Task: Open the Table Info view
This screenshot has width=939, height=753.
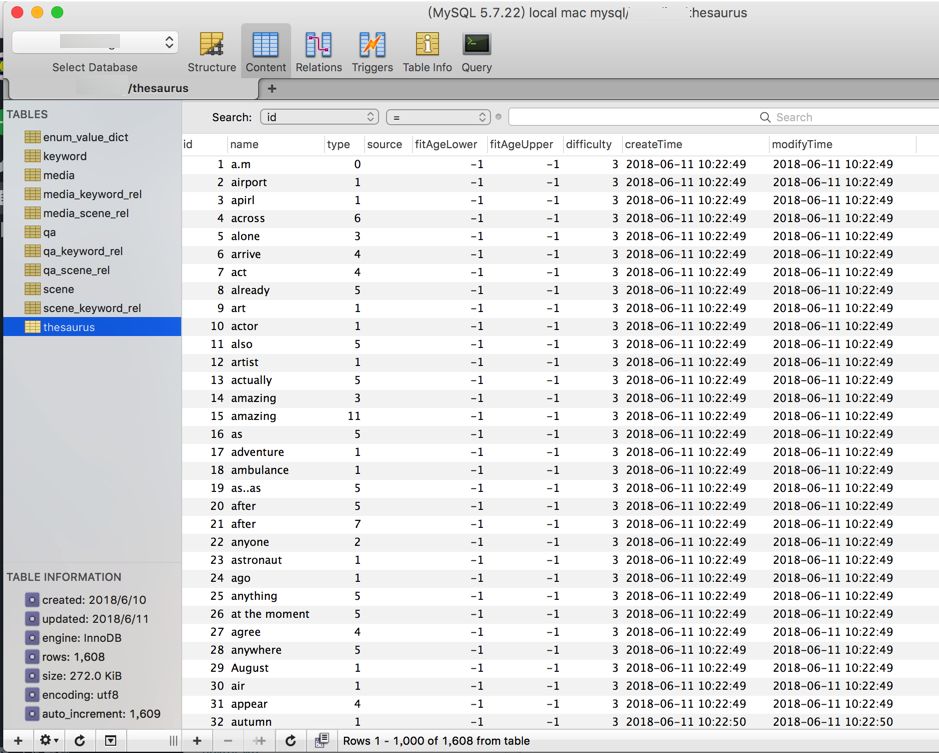Action: pyautogui.click(x=427, y=52)
